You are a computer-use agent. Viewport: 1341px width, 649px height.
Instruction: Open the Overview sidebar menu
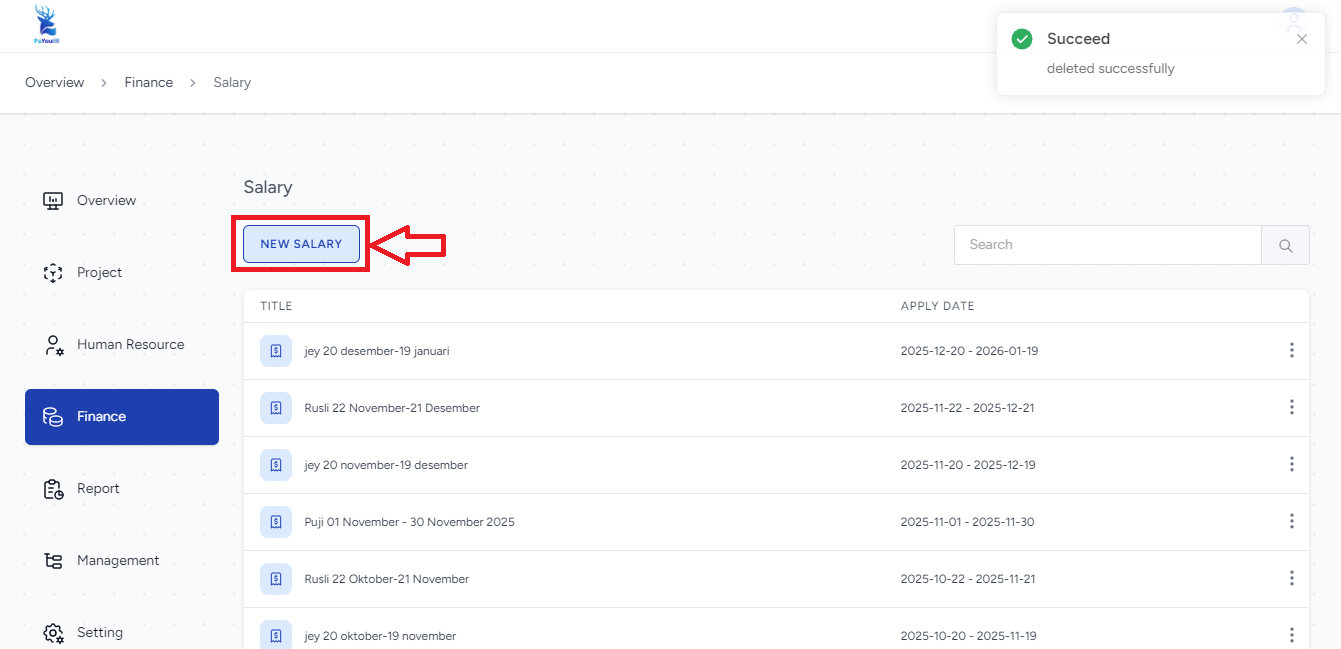tap(106, 200)
